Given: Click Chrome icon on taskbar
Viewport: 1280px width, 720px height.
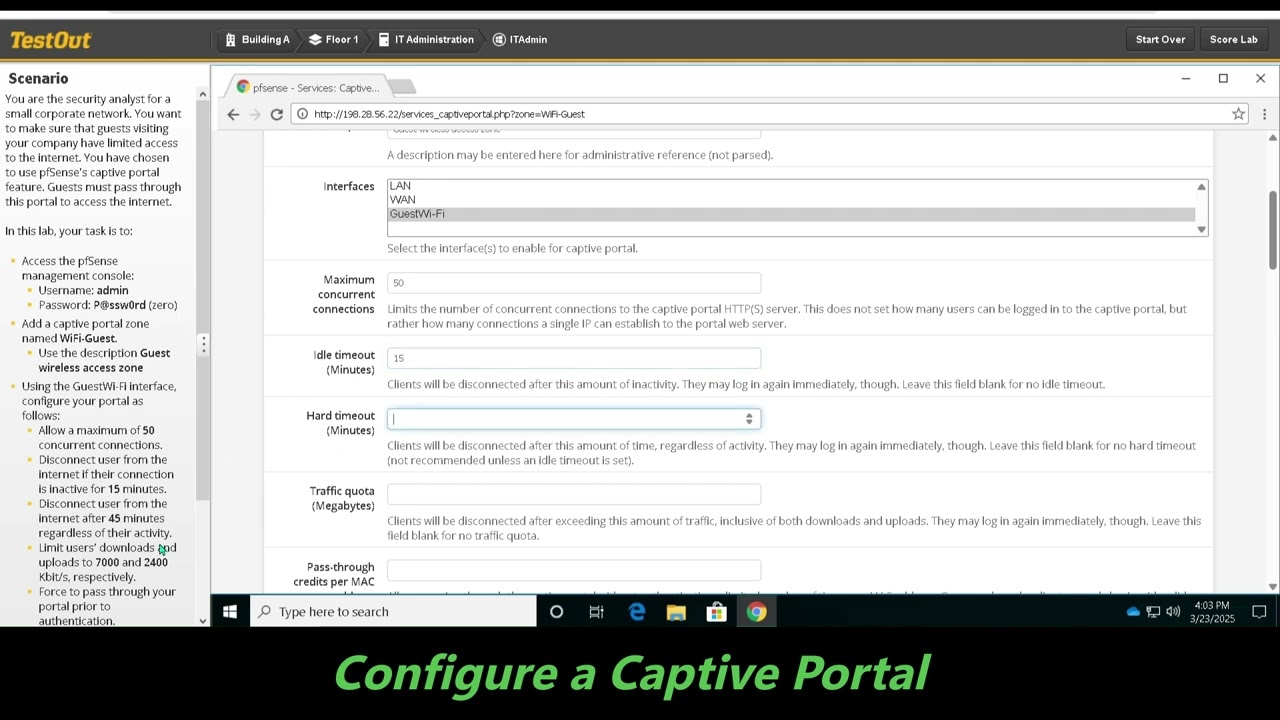Looking at the screenshot, I should pos(756,612).
